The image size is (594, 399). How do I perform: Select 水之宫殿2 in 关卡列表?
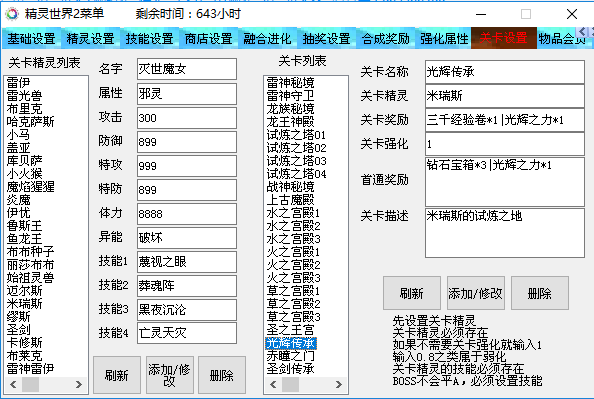[x=293, y=226]
